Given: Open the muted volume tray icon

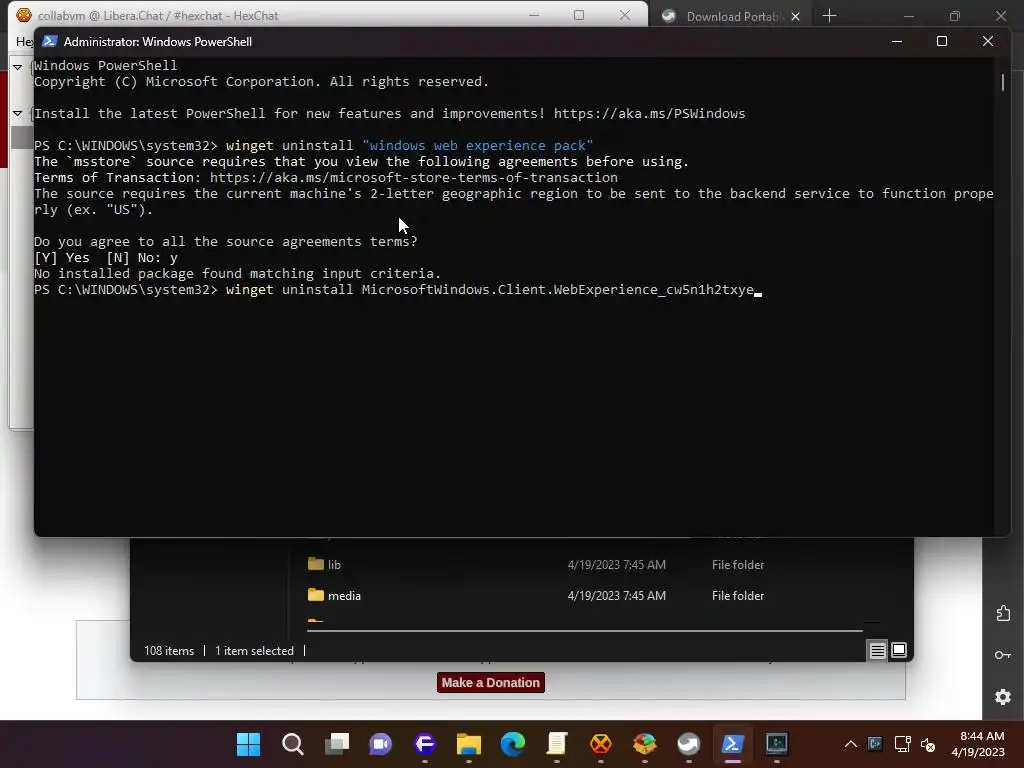Looking at the screenshot, I should 928,744.
